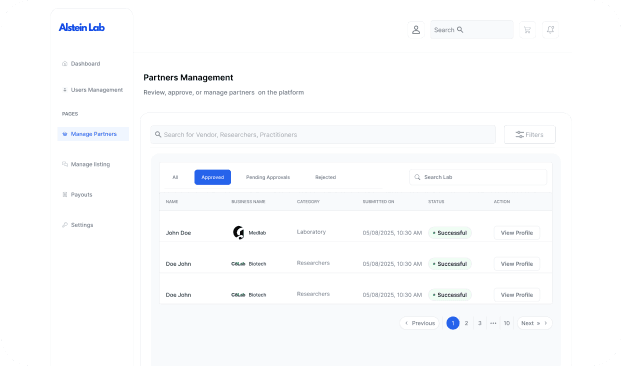The image size is (622, 366).
Task: Click the Dashboard home icon in sidebar
Action: pyautogui.click(x=65, y=63)
